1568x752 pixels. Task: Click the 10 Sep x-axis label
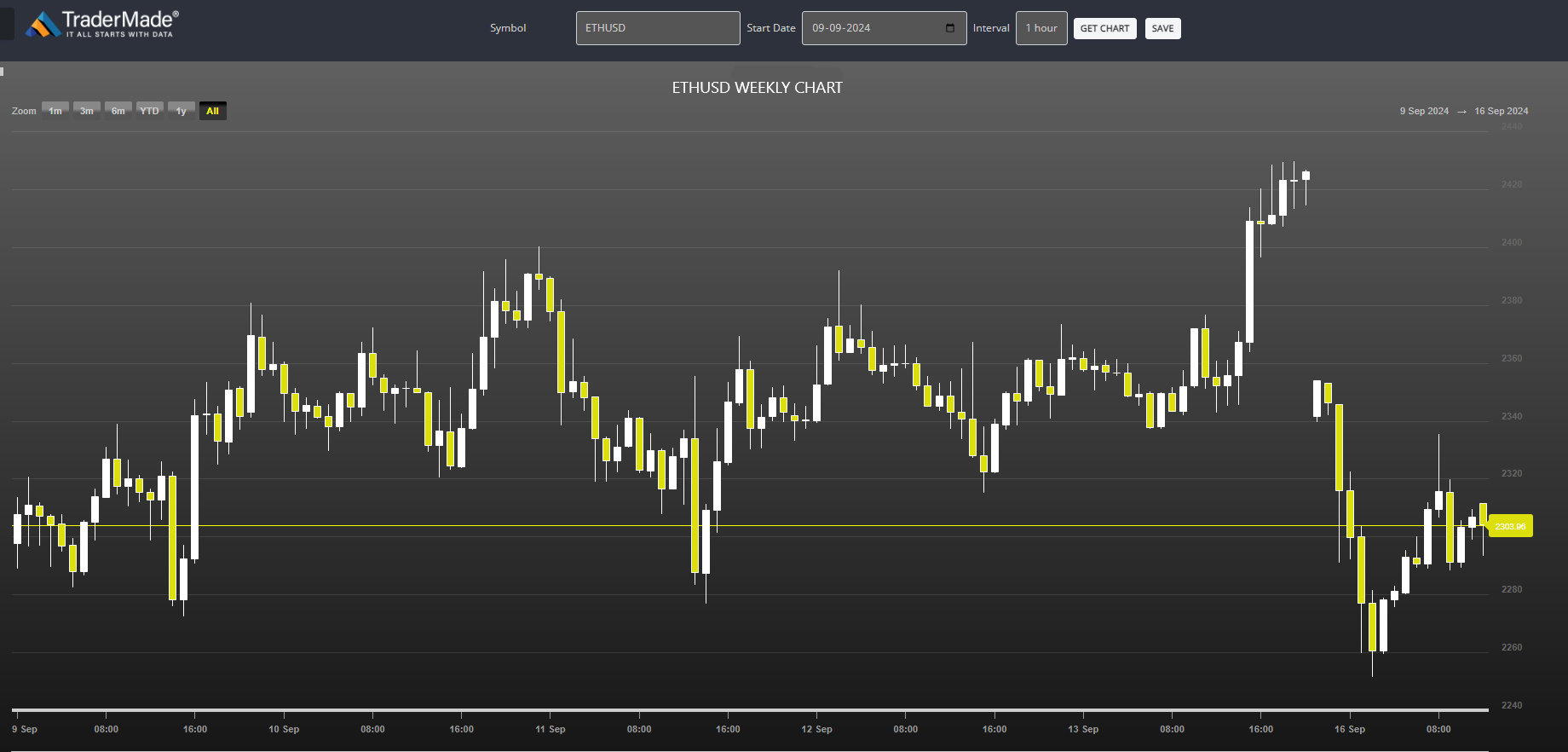(284, 729)
